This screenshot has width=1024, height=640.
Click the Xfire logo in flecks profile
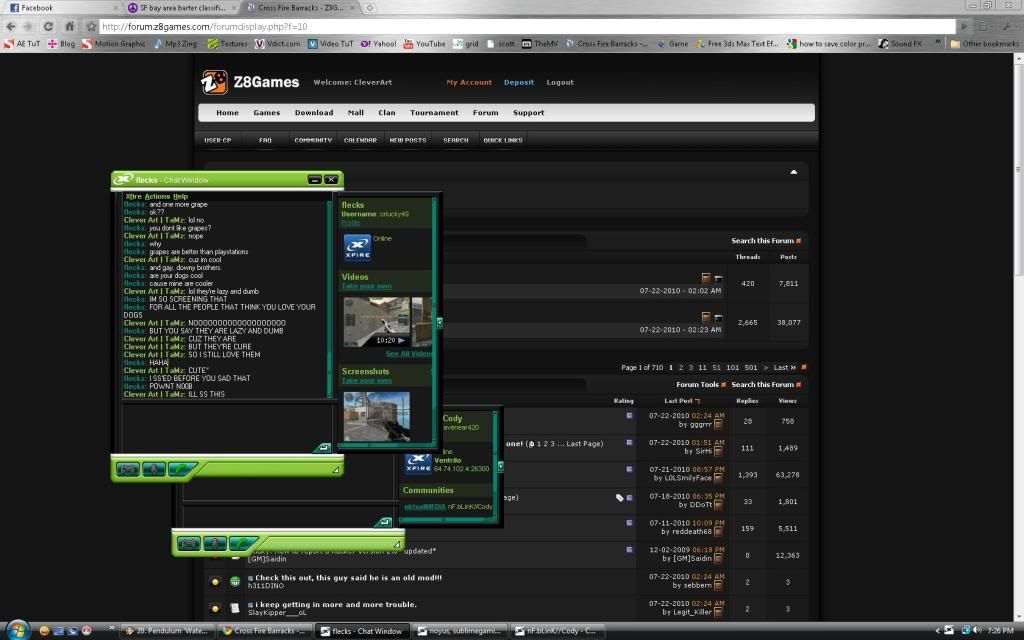357,247
